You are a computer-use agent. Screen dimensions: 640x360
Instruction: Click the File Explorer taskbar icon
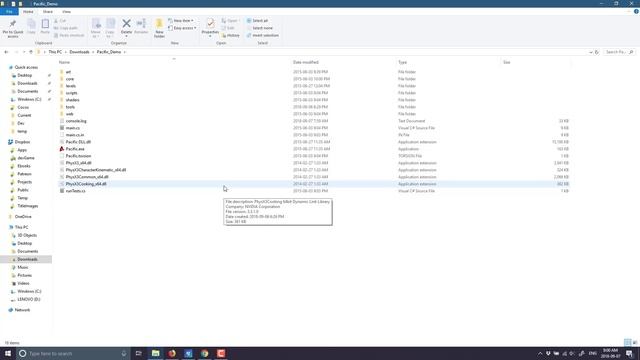(x=156, y=353)
